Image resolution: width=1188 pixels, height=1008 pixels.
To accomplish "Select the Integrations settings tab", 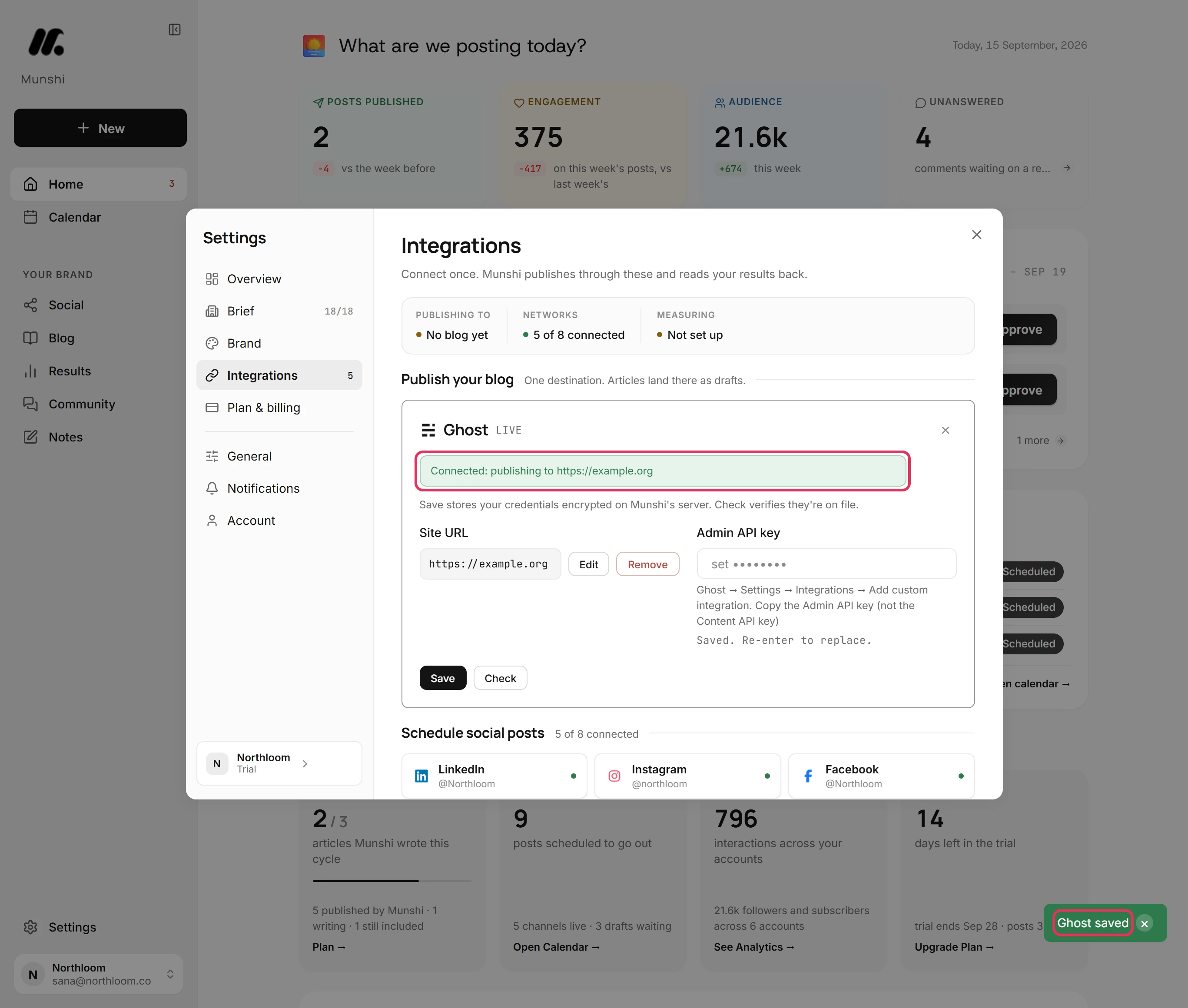I will 279,375.
